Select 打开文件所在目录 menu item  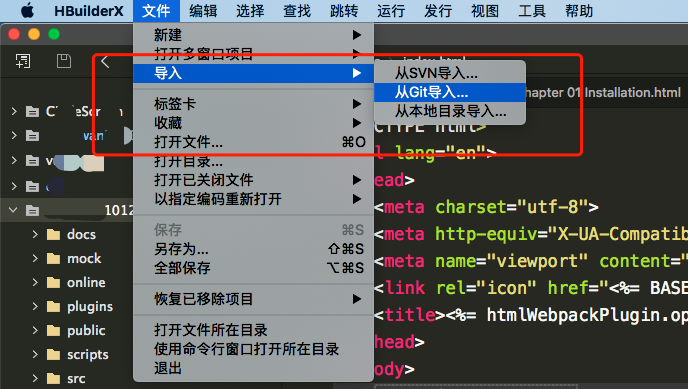[x=254, y=330]
